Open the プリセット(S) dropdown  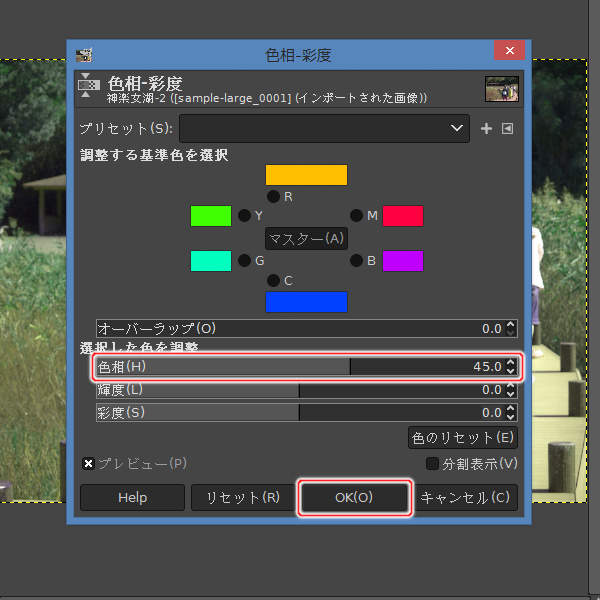point(324,129)
